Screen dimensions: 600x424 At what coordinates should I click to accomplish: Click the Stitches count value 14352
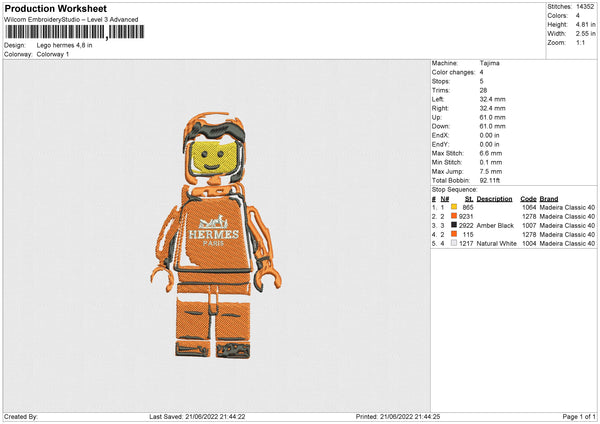pyautogui.click(x=586, y=7)
